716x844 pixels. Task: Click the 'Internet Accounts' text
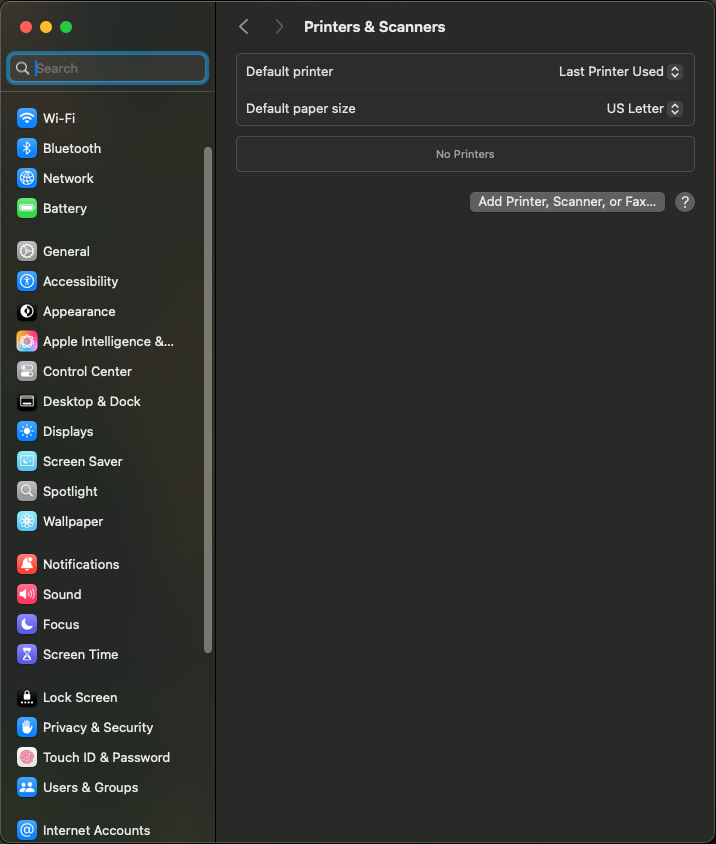point(96,830)
